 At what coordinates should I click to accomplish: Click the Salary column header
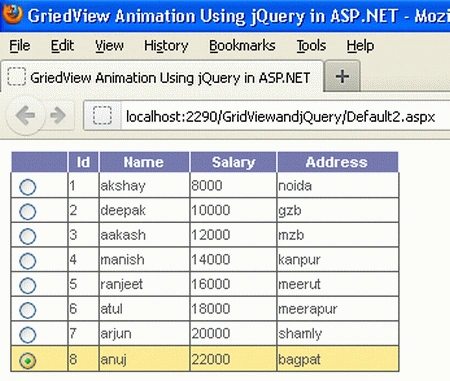(233, 162)
